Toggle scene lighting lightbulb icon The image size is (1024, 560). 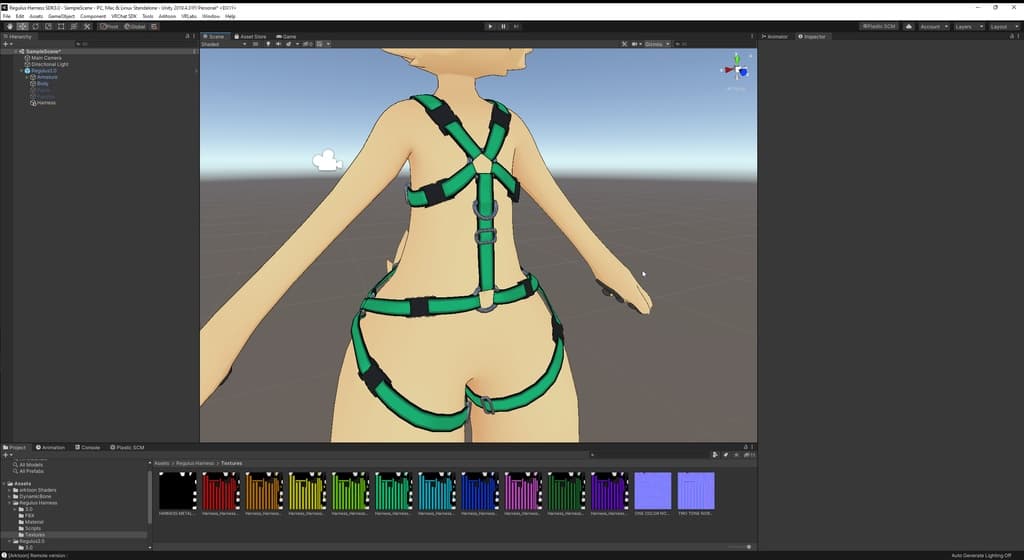[268, 44]
